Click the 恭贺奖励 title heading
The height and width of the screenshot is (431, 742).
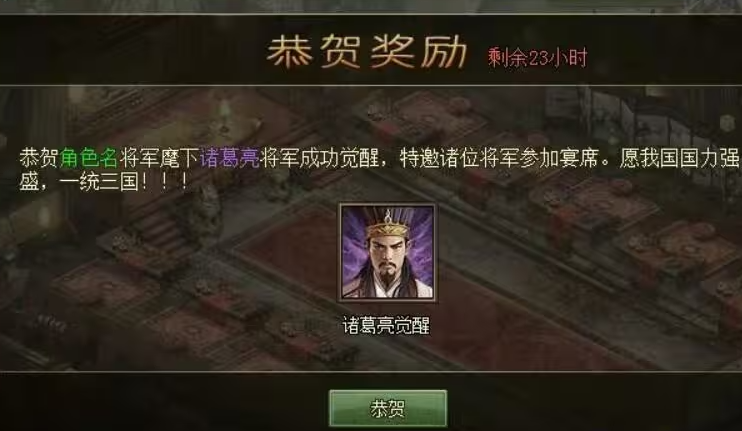pos(367,51)
